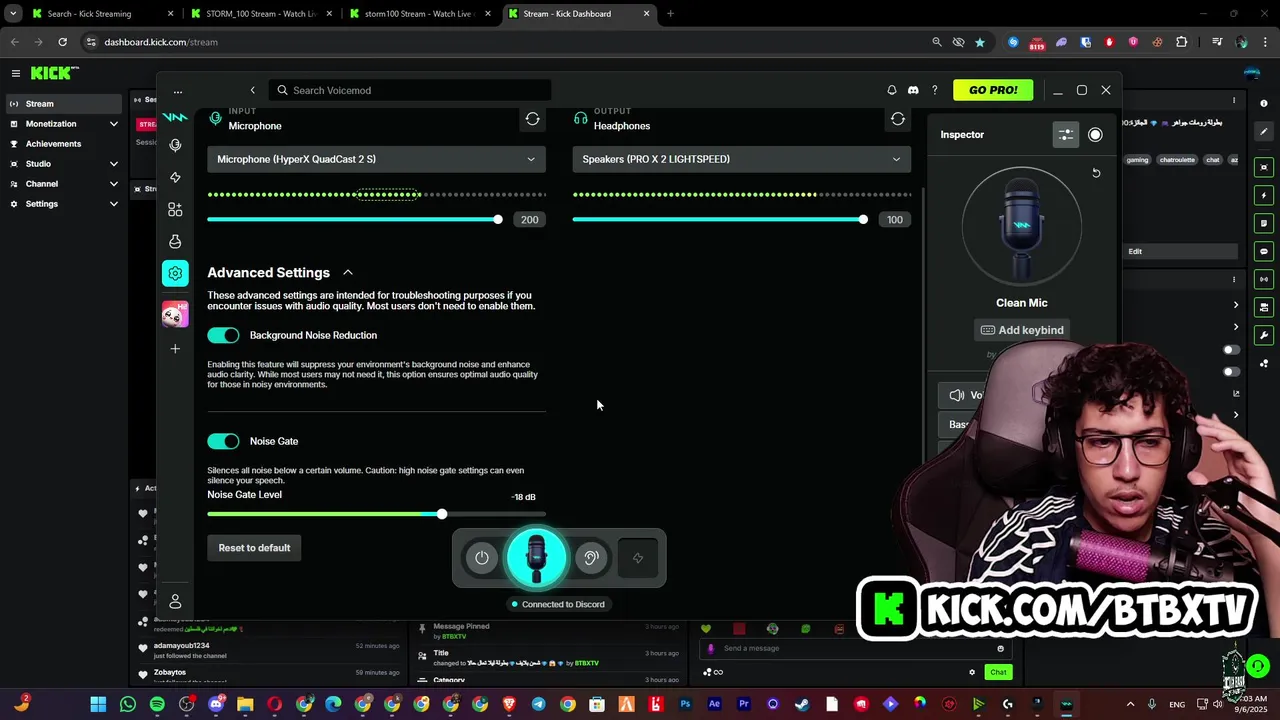This screenshot has width=1280, height=720.
Task: Switch to STORM_100 Stream browser tab
Action: (260, 14)
